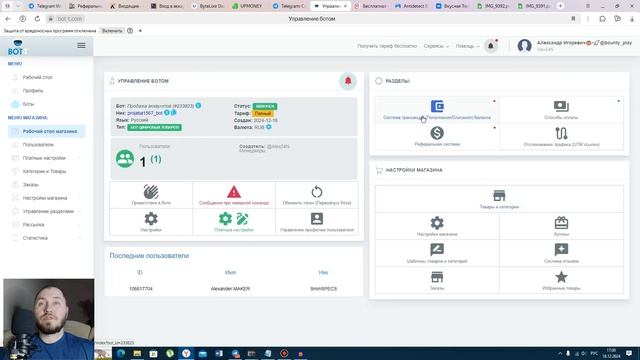Expand Рассылка in the sidebar
The image size is (640, 360).
[x=46, y=224]
